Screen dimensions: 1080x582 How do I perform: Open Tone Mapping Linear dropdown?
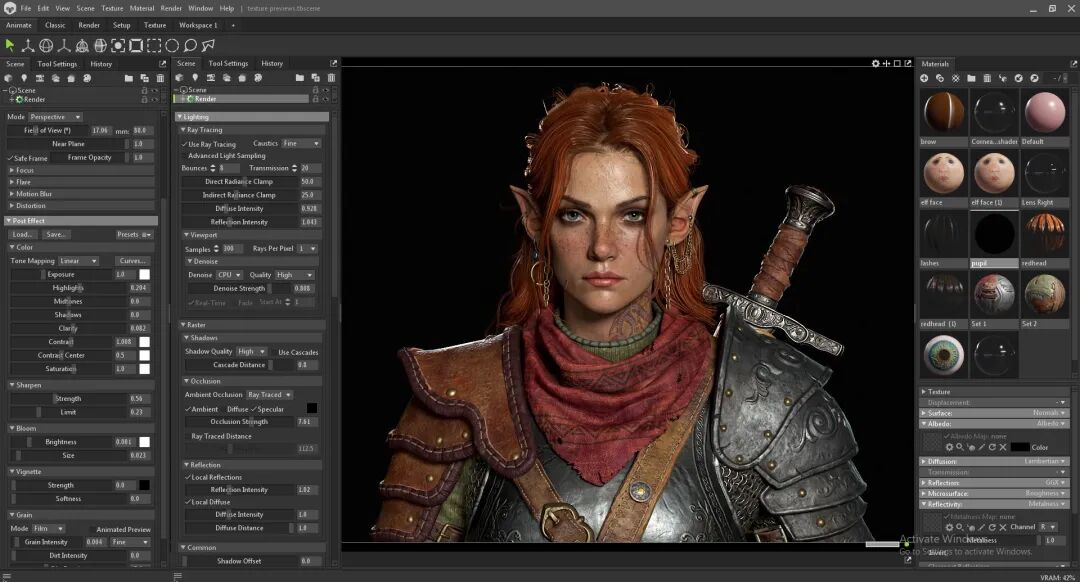tap(79, 261)
